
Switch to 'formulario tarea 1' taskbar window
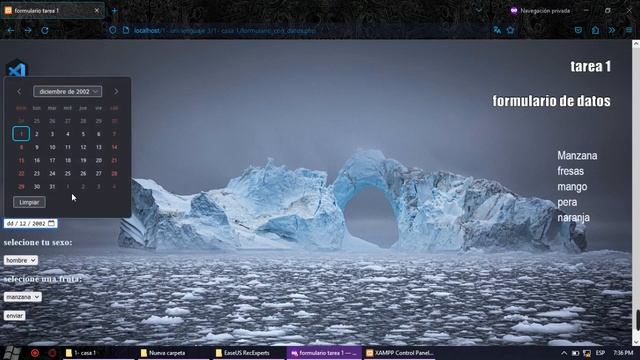324,353
